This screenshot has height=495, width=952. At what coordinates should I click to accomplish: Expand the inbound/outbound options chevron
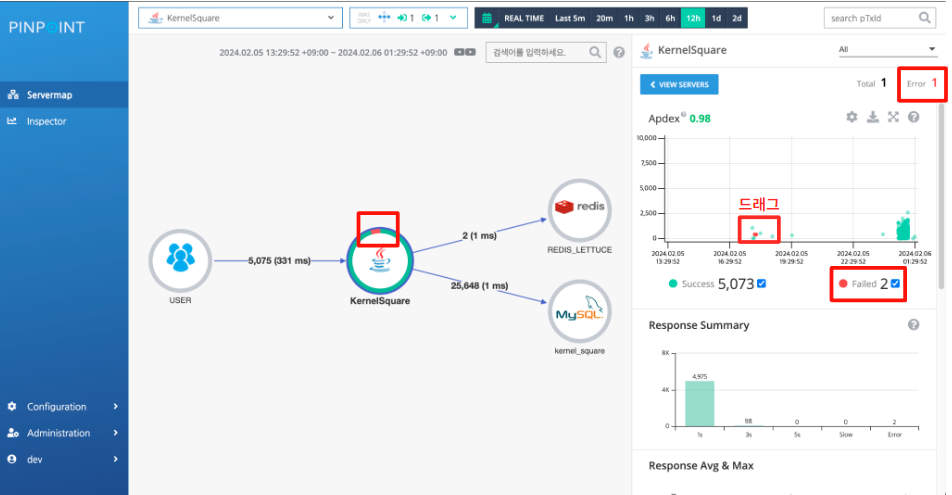point(453,18)
